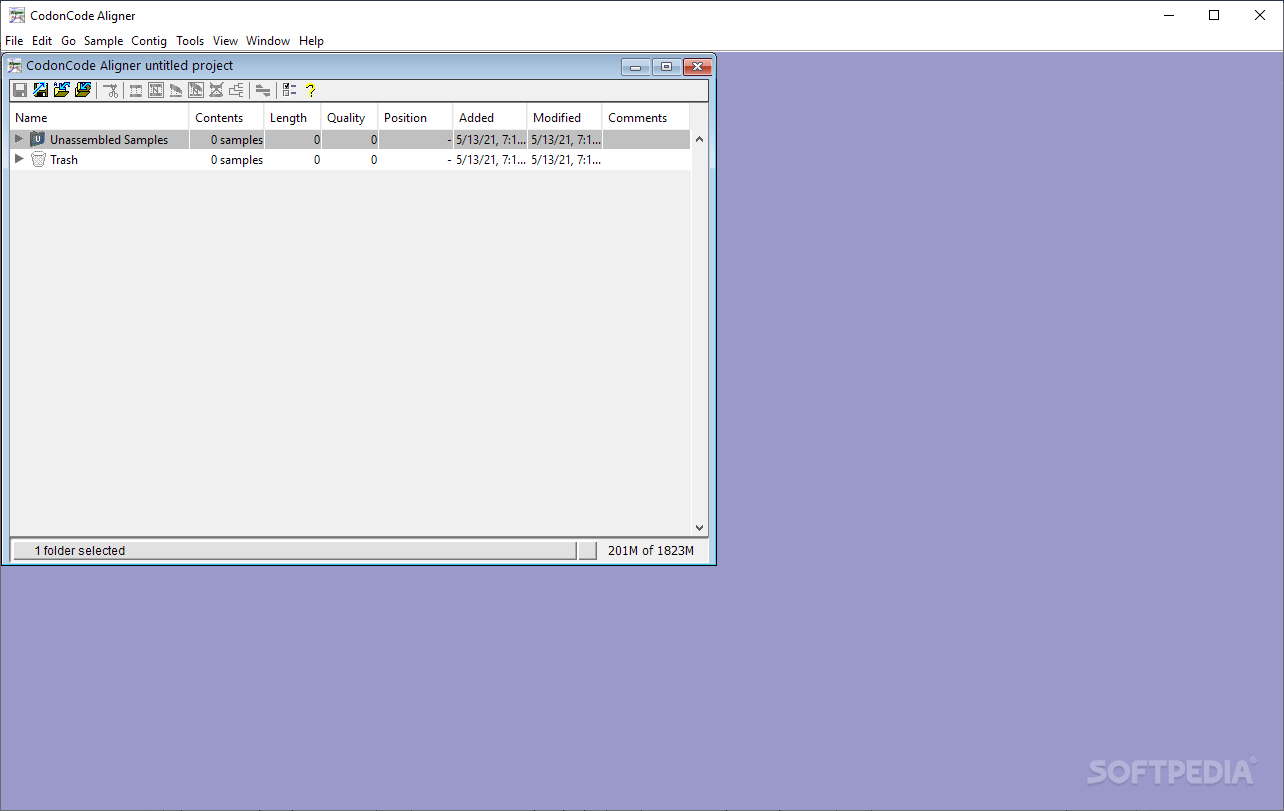Sort by the Contents column header
This screenshot has width=1284, height=811.
pos(226,117)
